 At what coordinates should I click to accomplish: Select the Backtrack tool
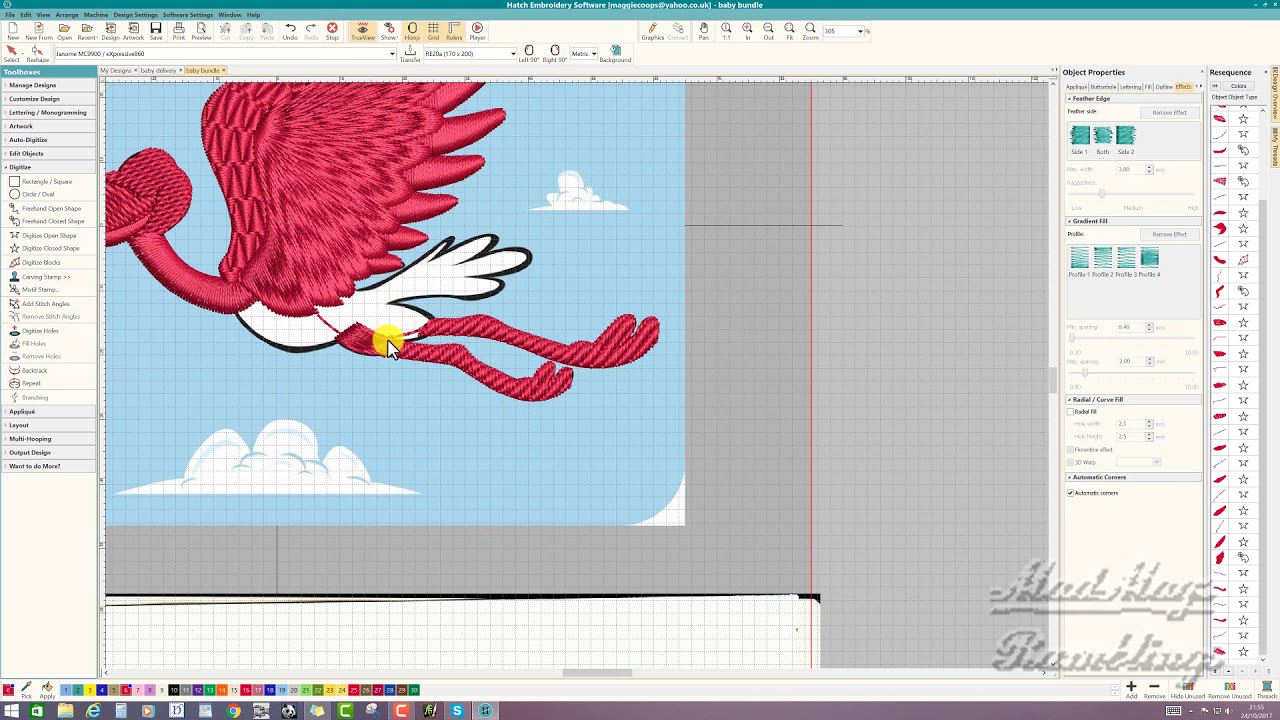[x=29, y=370]
